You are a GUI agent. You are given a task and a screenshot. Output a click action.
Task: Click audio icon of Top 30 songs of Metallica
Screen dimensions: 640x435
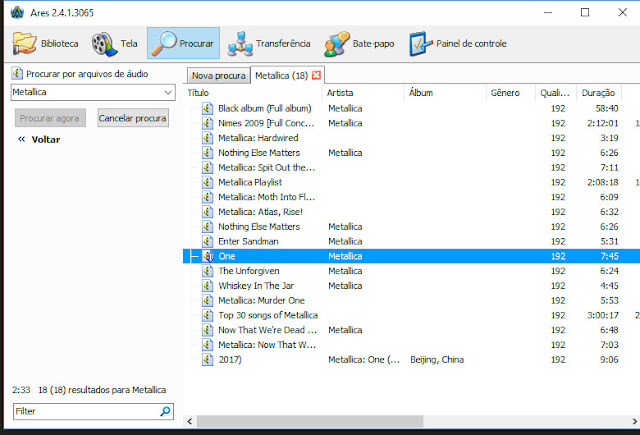(x=208, y=315)
